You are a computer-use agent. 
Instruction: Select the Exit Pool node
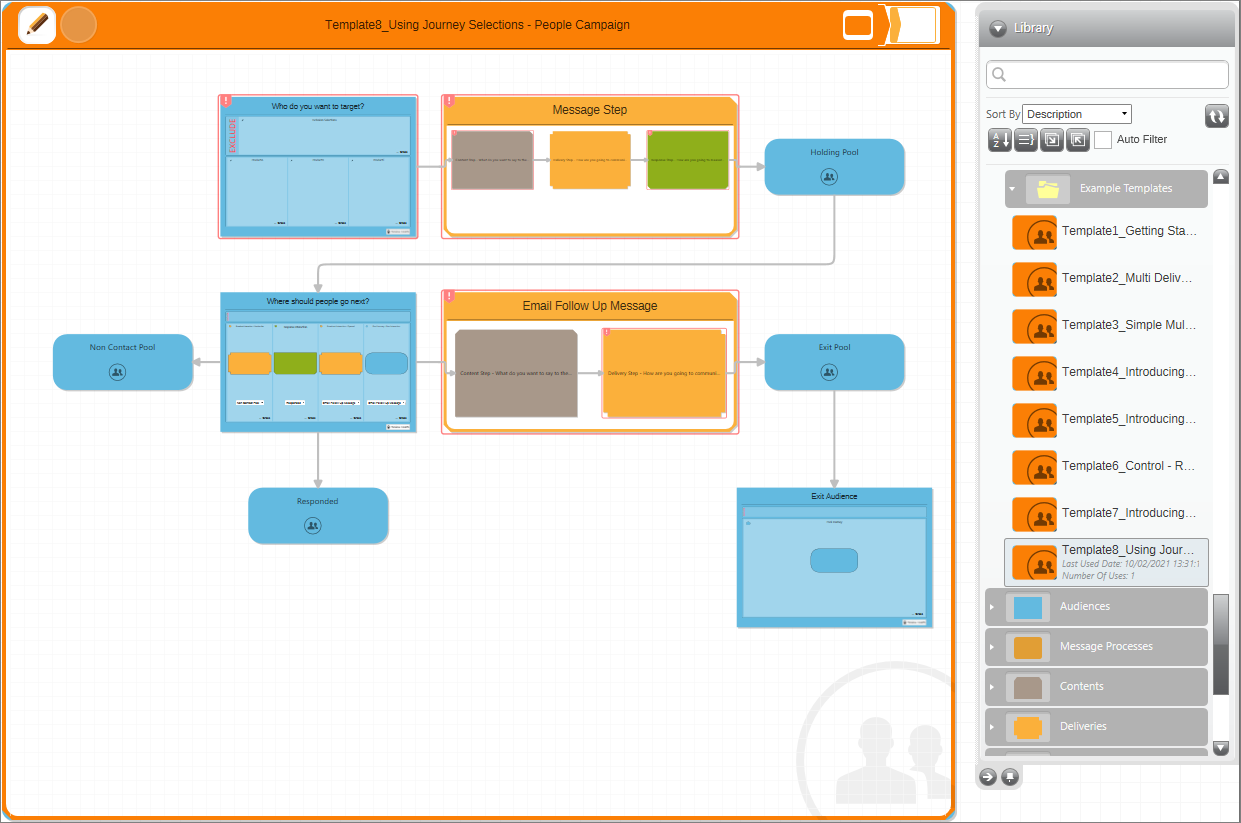click(x=834, y=361)
